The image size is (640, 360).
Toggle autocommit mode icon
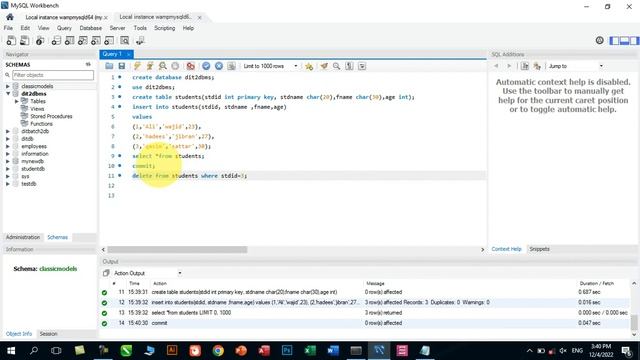tap(231, 66)
